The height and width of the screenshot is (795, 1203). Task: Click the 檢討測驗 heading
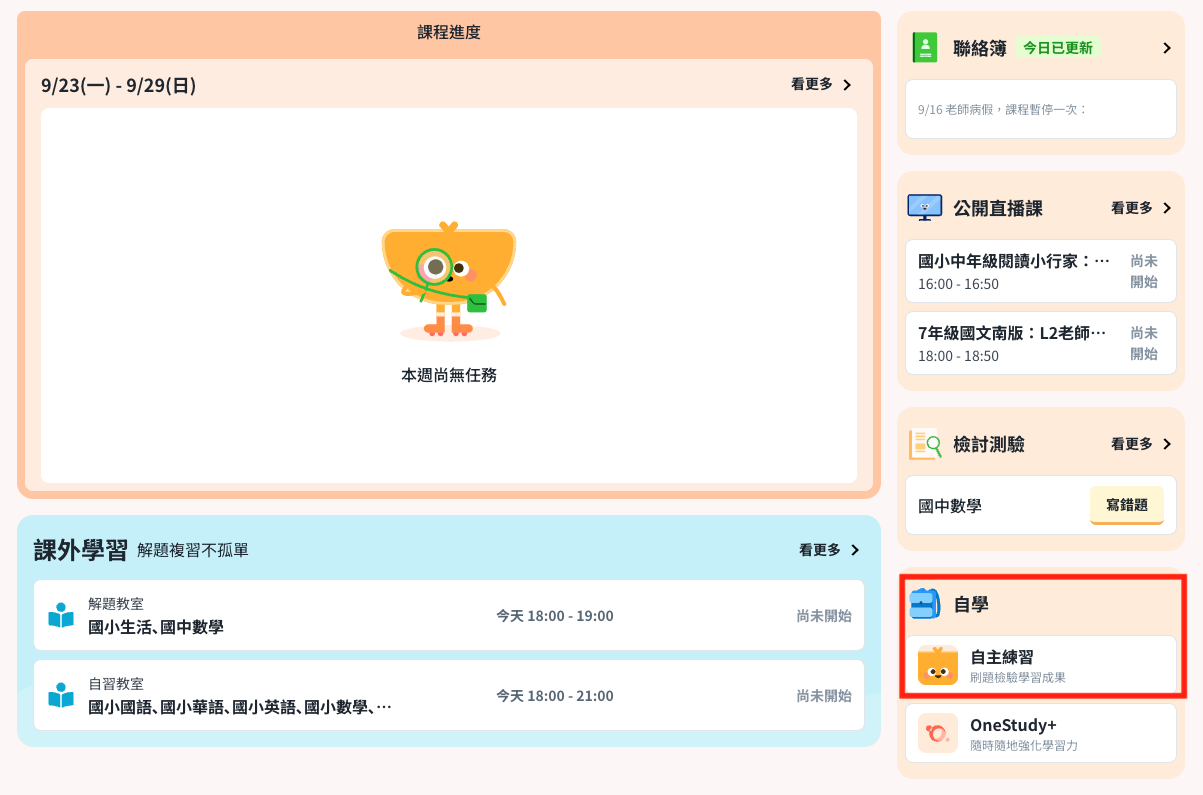pos(989,444)
